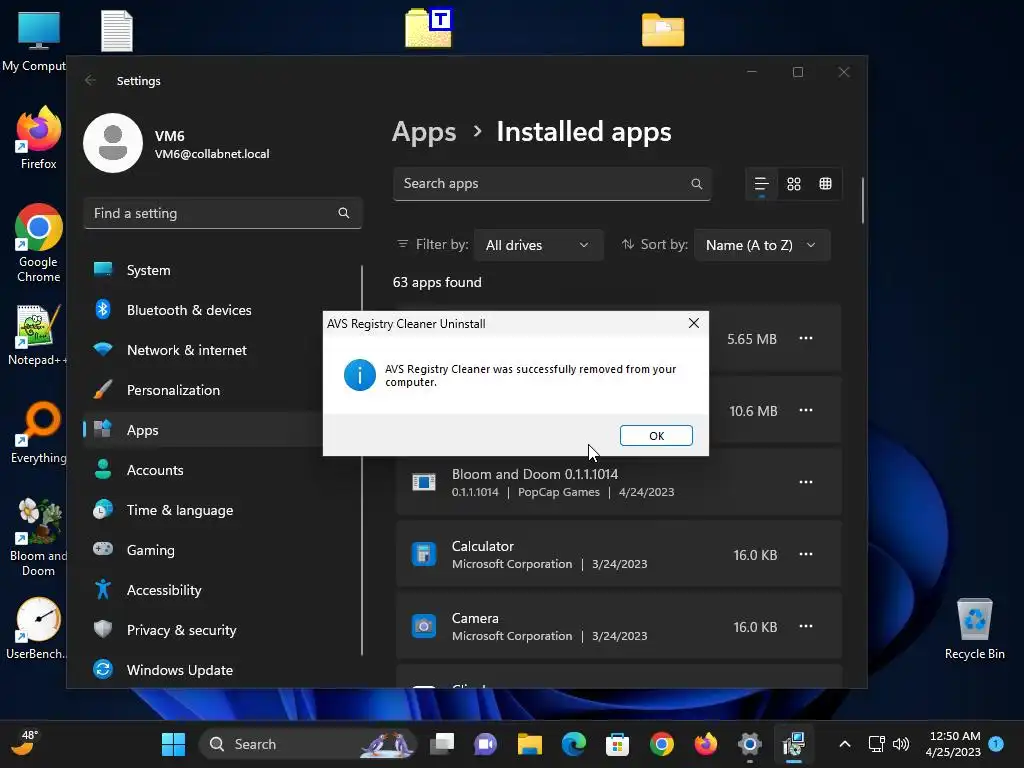1024x768 pixels.
Task: Select the UserBenchmark desktop shortcut
Action: (38, 628)
